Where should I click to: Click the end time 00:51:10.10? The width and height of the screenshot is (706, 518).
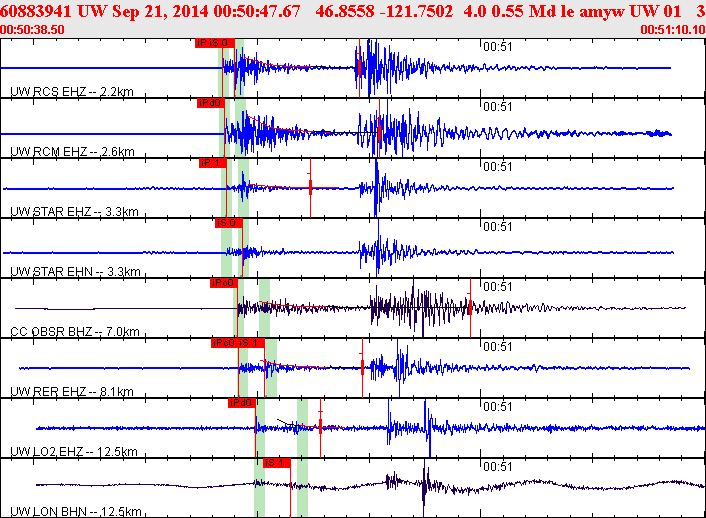click(673, 30)
